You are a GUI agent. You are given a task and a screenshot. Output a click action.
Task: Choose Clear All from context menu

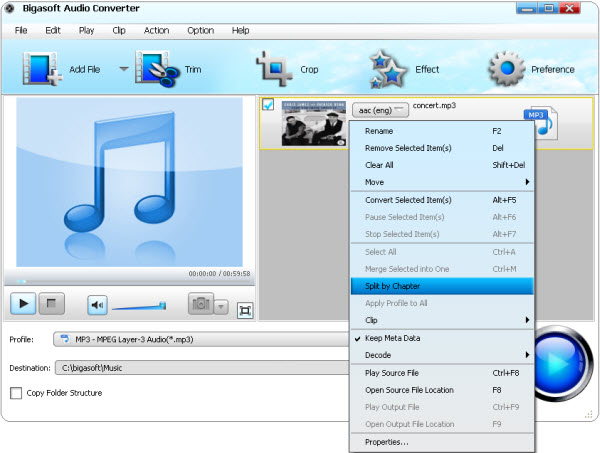pos(442,165)
